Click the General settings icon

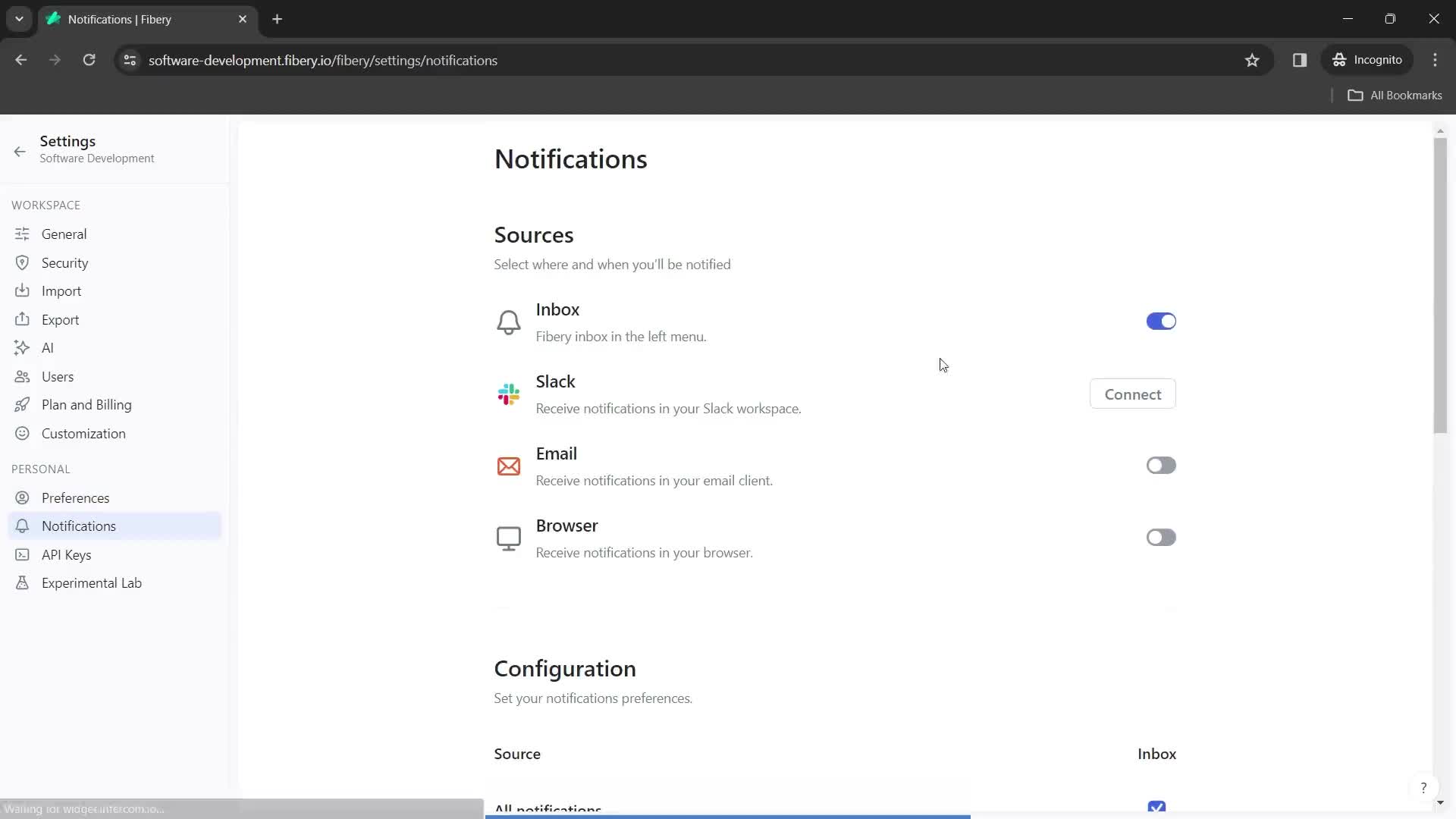[21, 234]
